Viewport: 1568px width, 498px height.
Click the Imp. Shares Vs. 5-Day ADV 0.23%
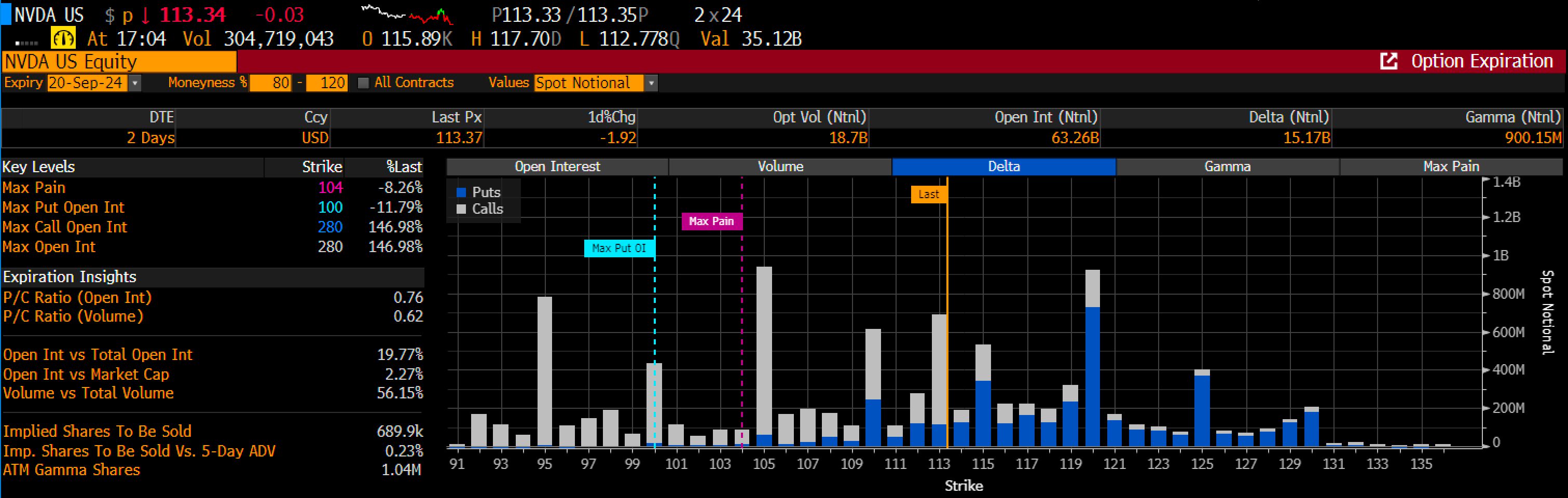click(x=404, y=450)
